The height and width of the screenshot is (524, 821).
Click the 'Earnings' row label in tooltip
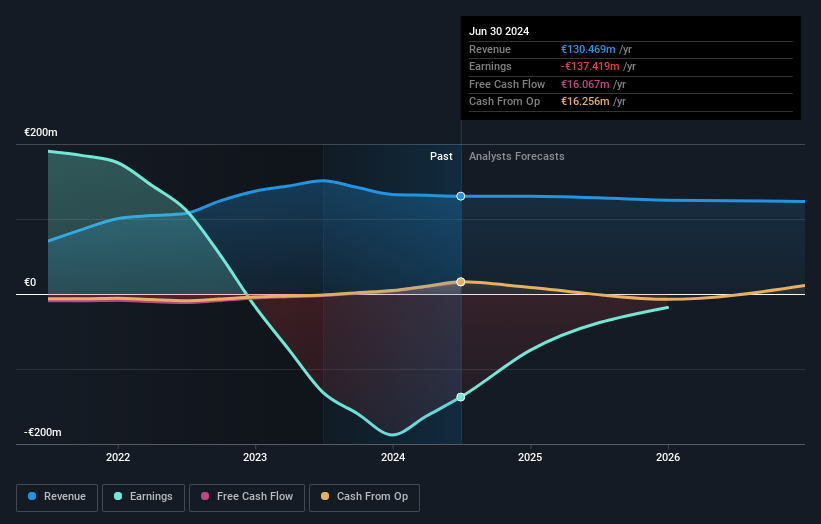[x=490, y=66]
